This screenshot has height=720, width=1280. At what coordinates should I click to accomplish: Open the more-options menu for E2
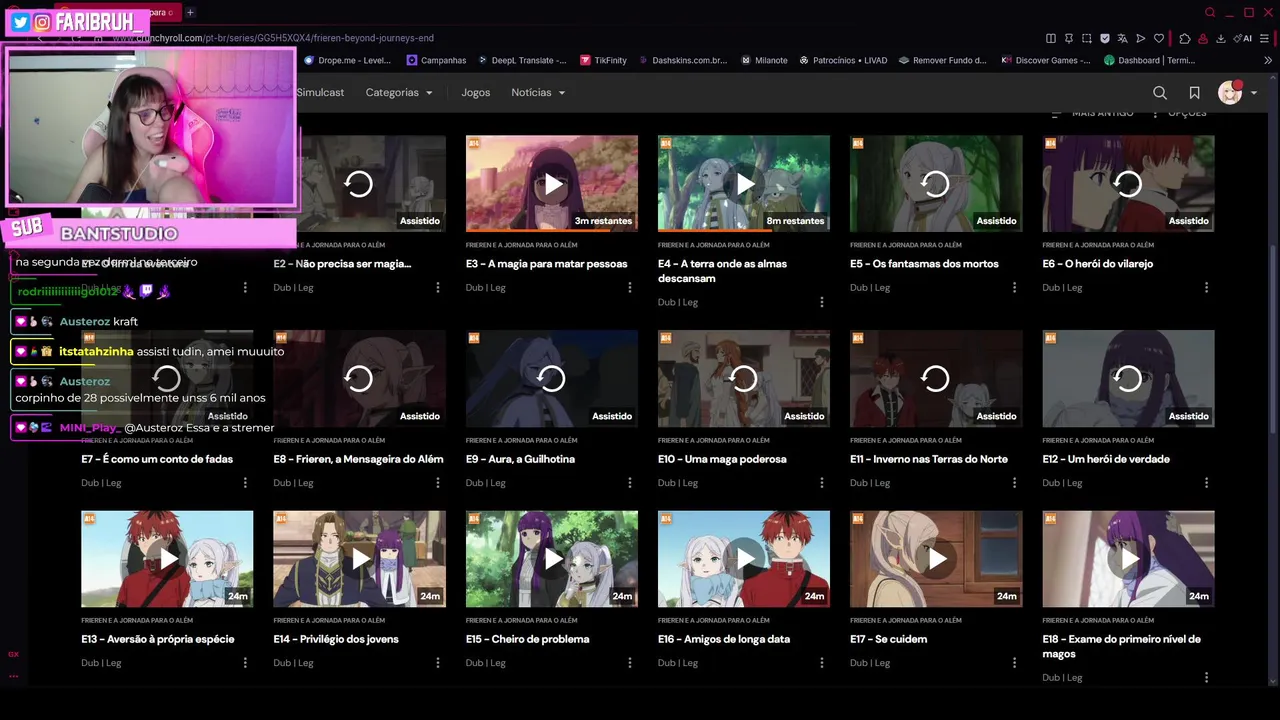coord(437,288)
